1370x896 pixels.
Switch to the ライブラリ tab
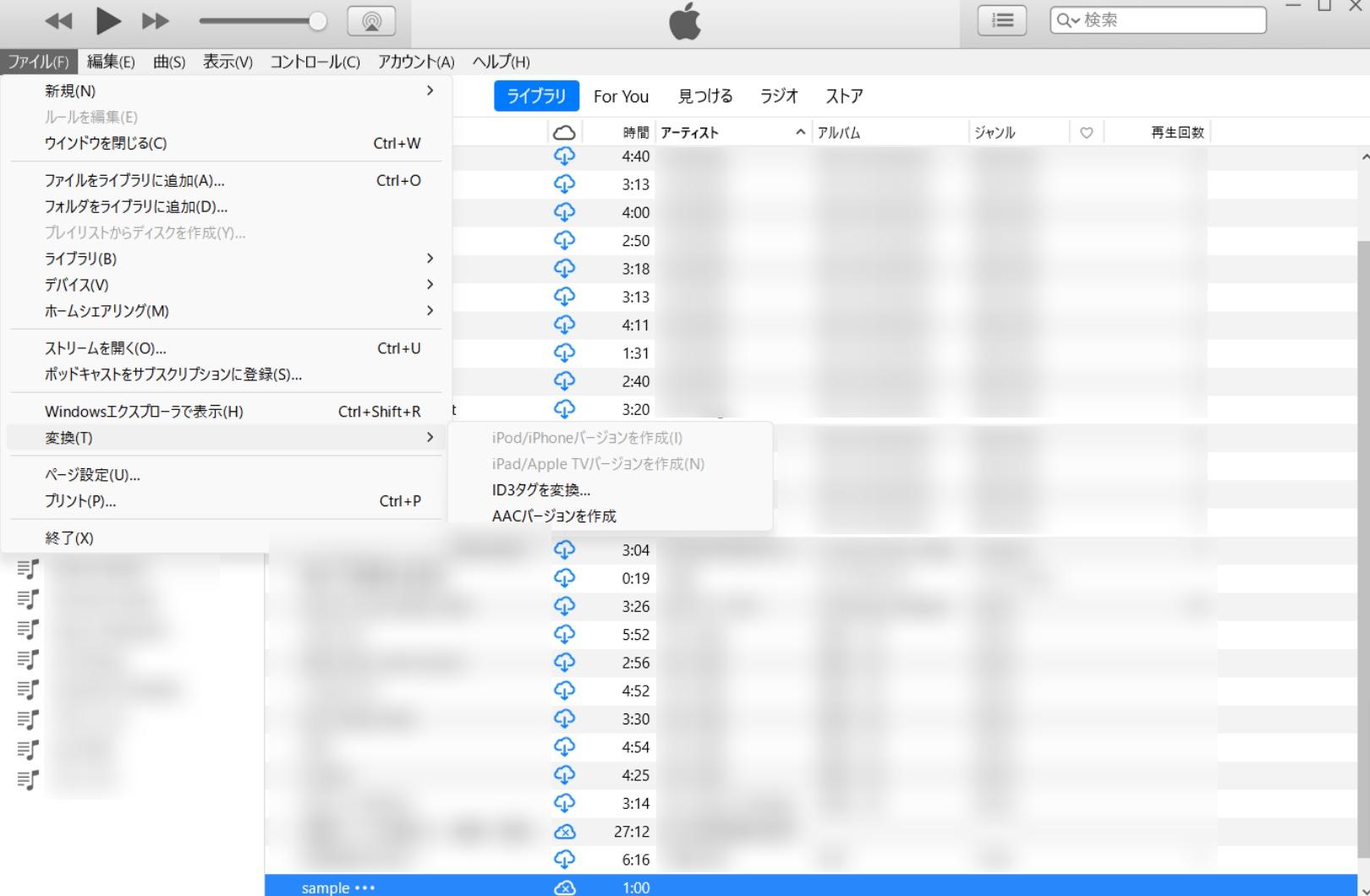coord(536,96)
